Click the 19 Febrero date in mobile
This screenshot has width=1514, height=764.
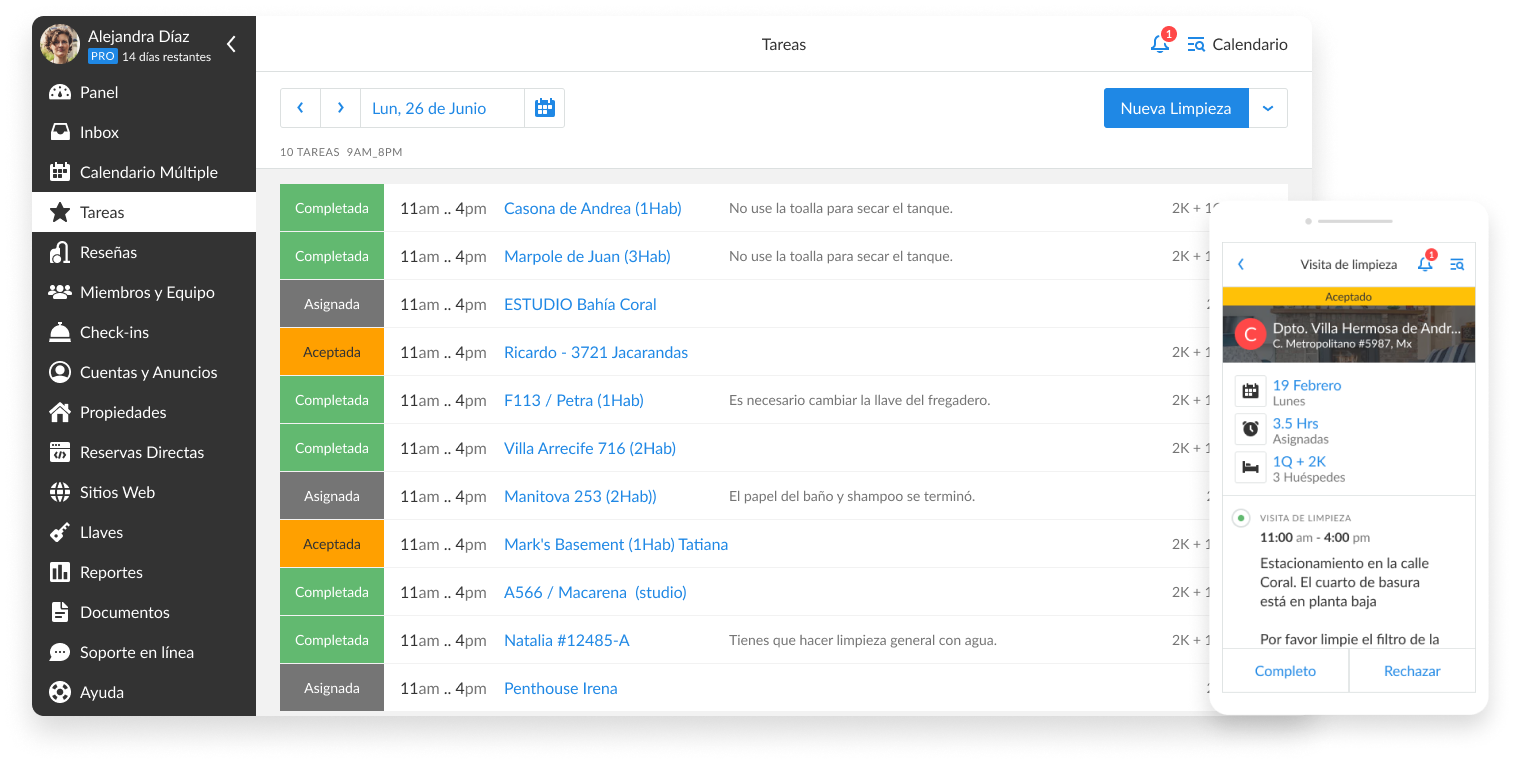[x=1307, y=385]
